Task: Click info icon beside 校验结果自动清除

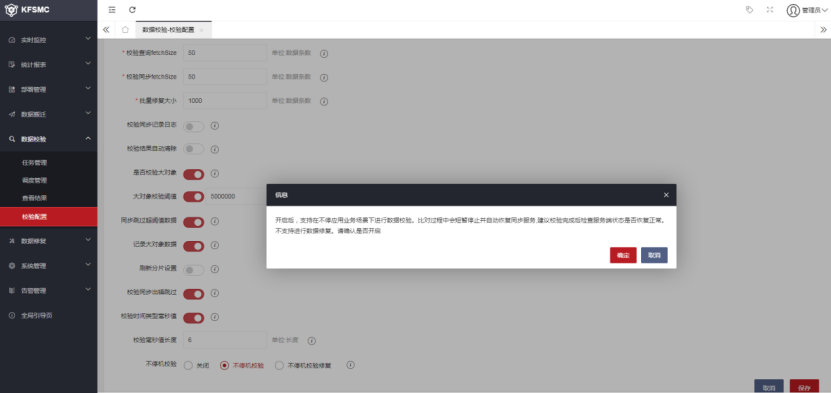Action: pyautogui.click(x=215, y=149)
